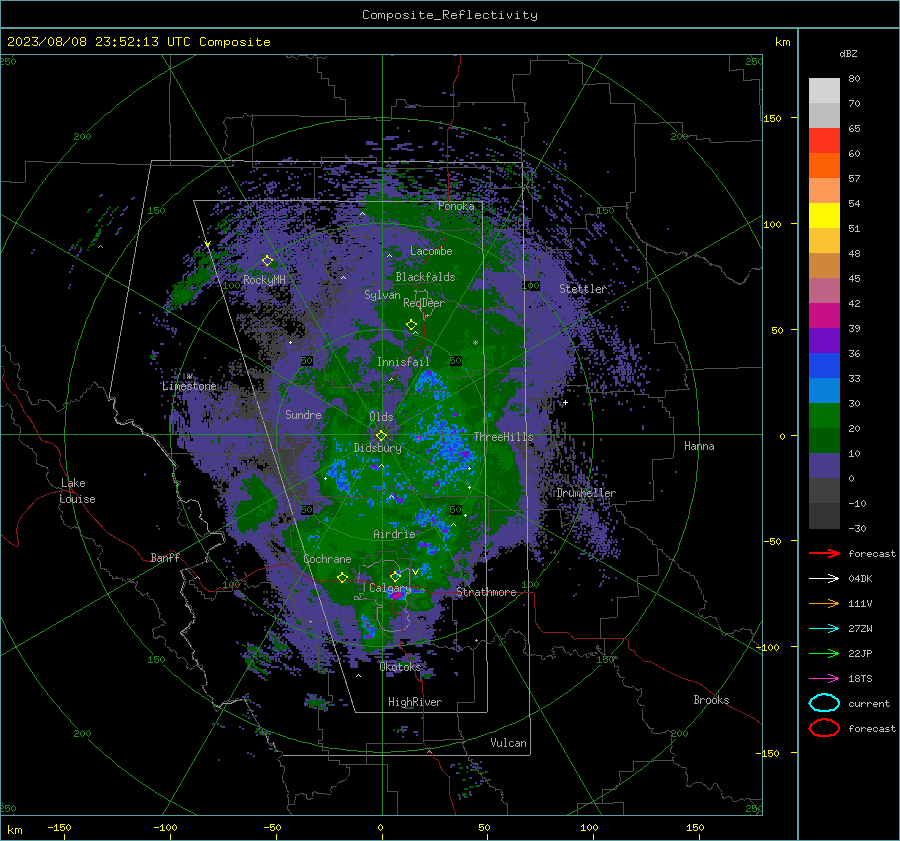Select the pink 42-45 dBZ color swatch
This screenshot has height=841, width=900.
point(824,290)
